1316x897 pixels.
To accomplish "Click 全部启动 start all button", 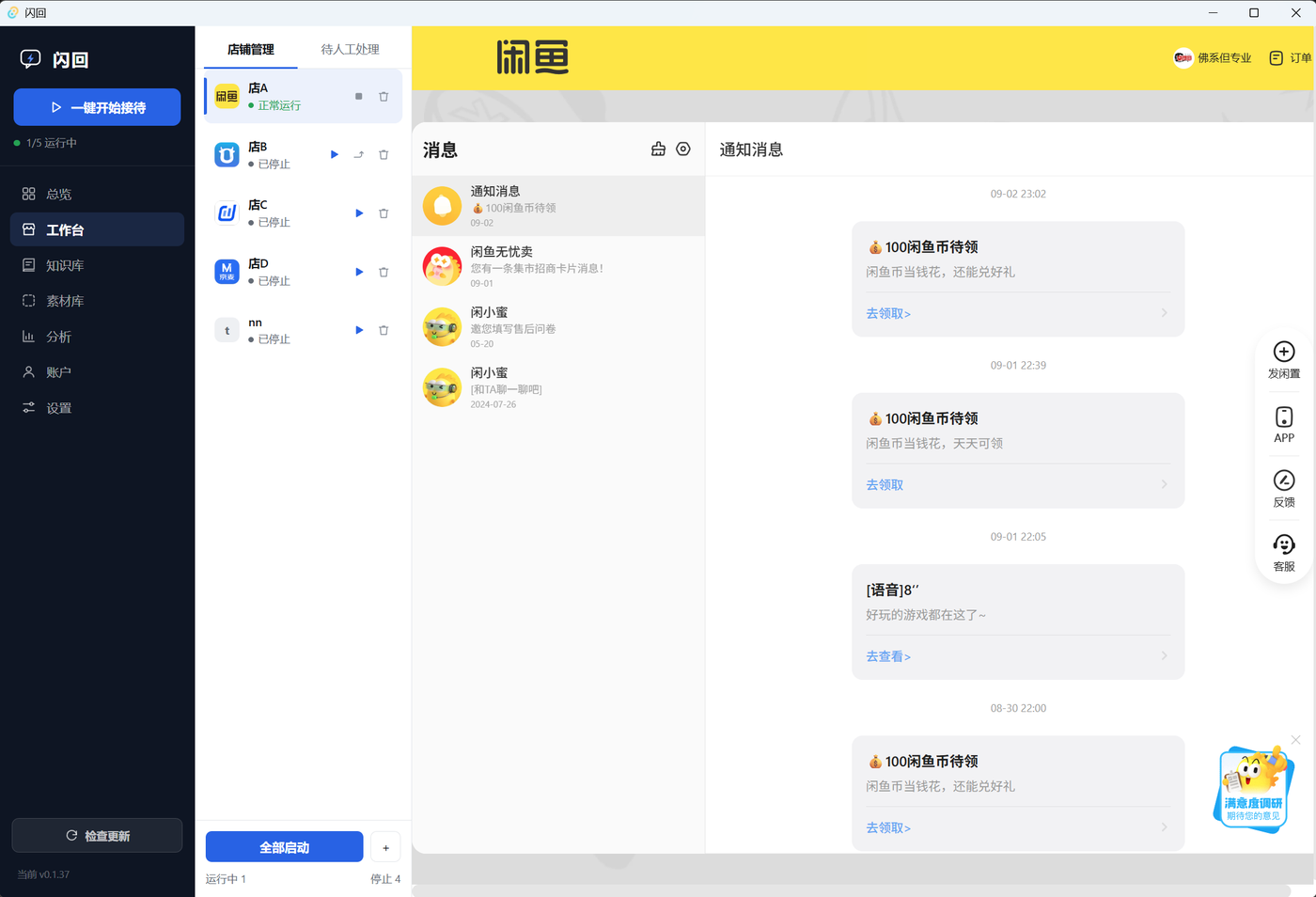I will (x=284, y=847).
